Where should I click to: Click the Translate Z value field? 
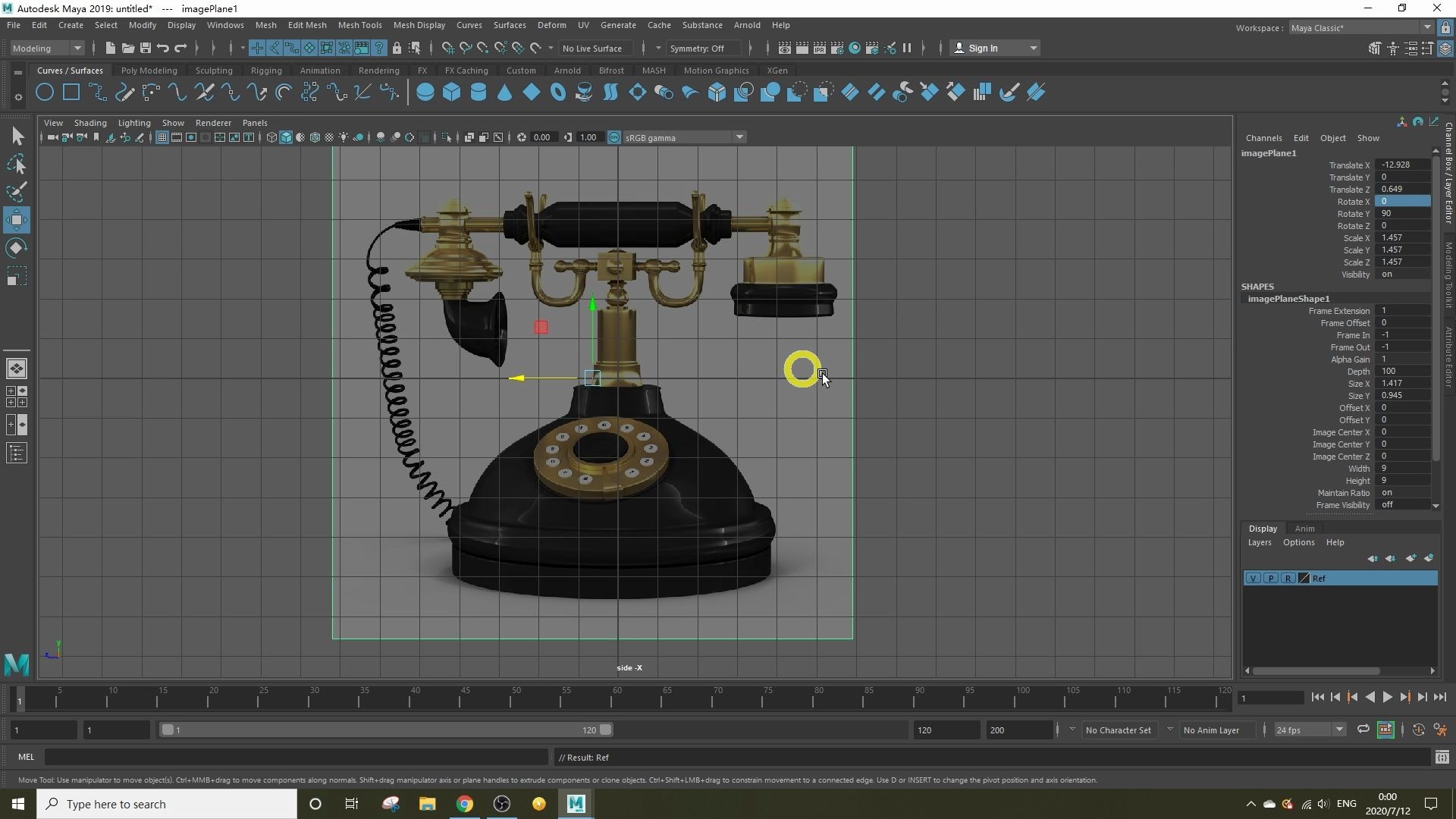click(x=1404, y=189)
